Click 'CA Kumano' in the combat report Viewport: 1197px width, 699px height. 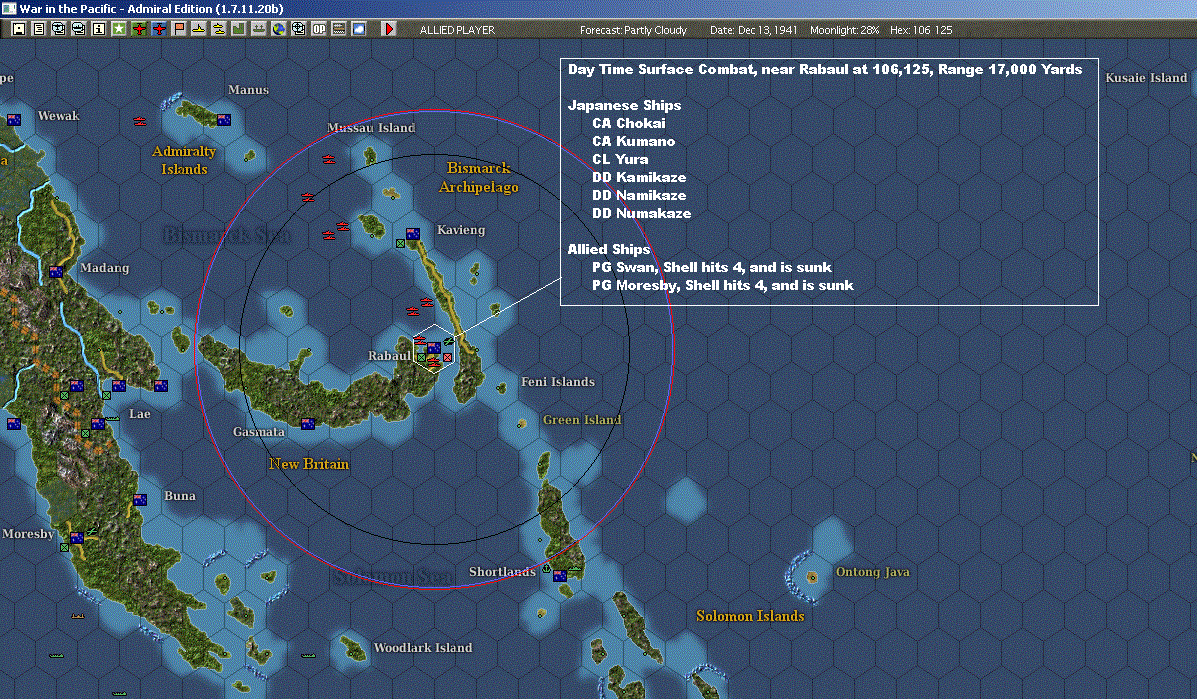(x=634, y=141)
